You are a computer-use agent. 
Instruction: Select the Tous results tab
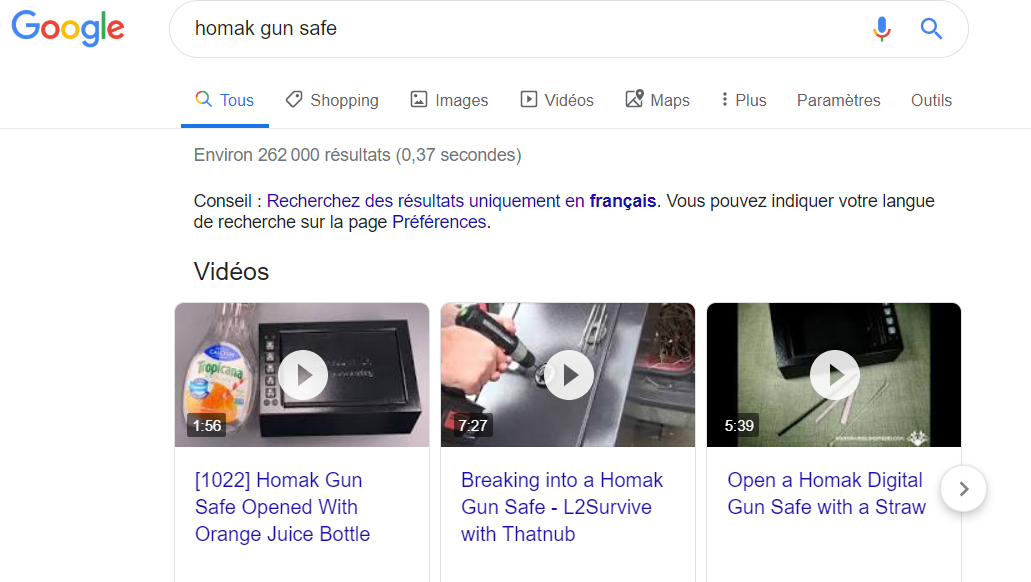pyautogui.click(x=225, y=100)
